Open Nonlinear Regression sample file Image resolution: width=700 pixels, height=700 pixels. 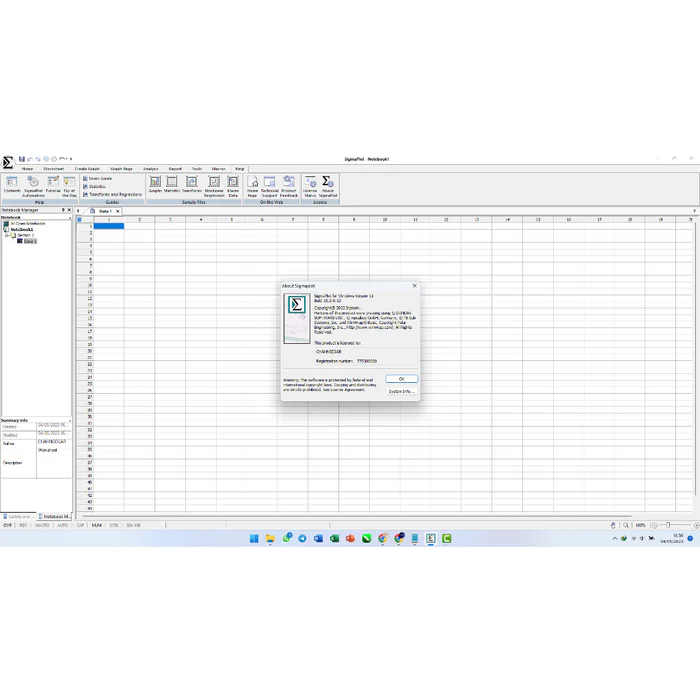pyautogui.click(x=214, y=186)
